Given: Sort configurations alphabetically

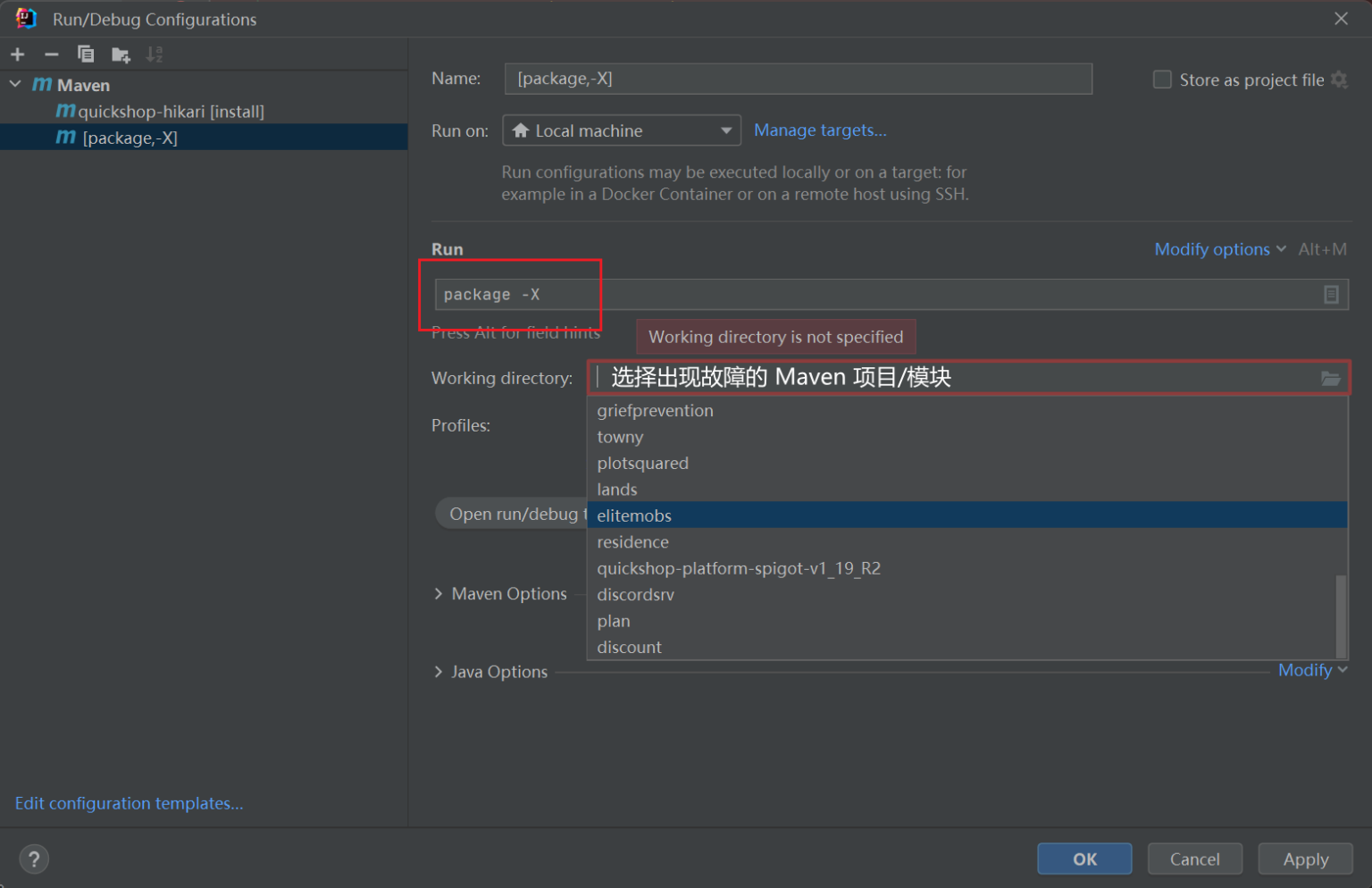Looking at the screenshot, I should (x=154, y=54).
